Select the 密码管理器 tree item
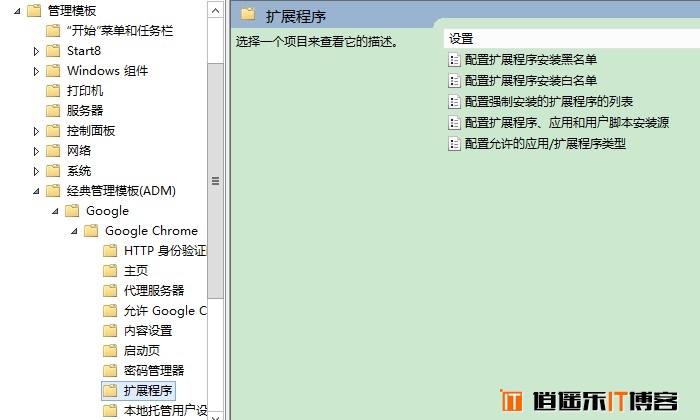 point(154,370)
